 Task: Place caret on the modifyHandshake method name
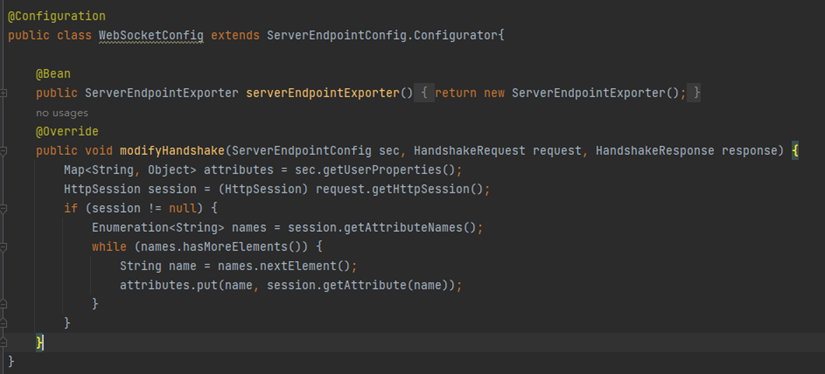pos(173,150)
